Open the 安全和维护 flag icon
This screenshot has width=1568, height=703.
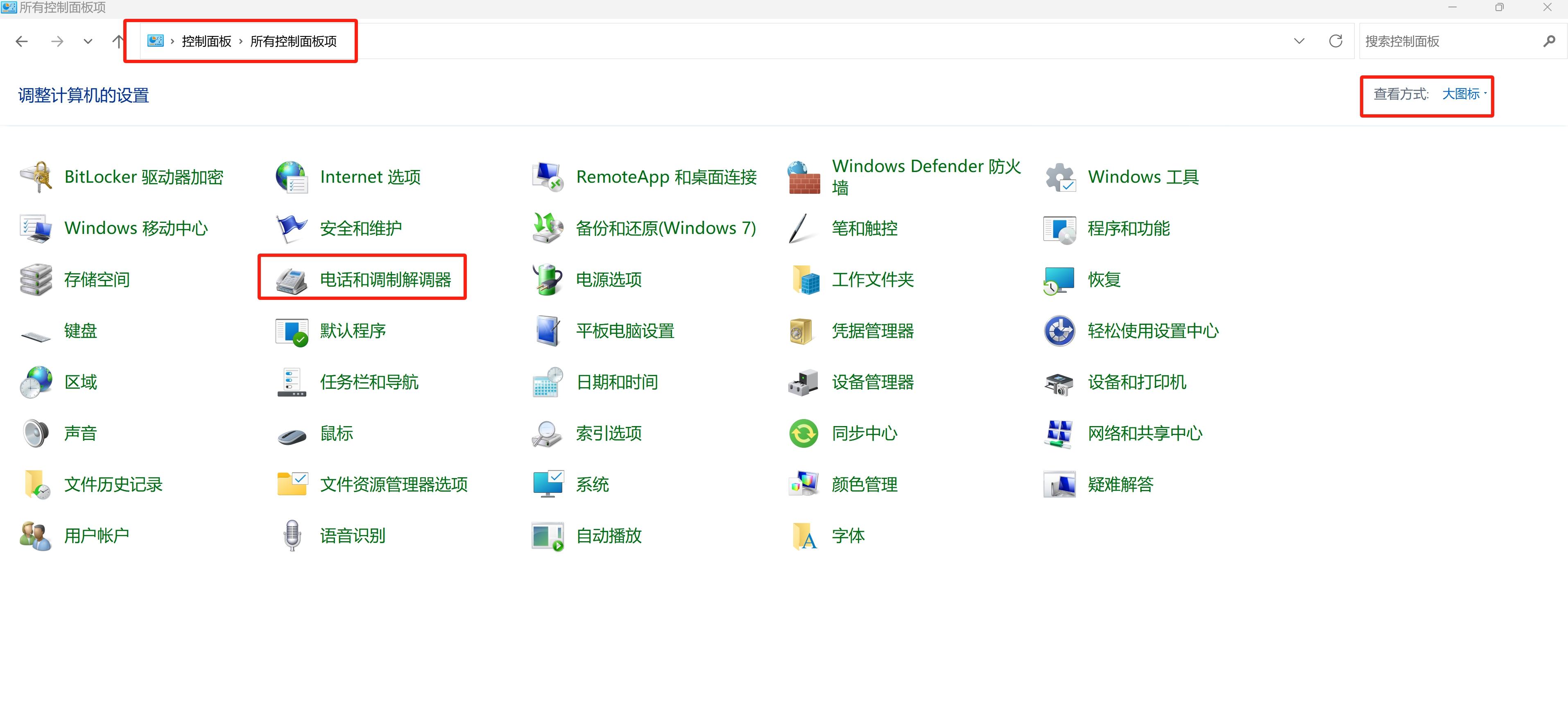[x=292, y=229]
